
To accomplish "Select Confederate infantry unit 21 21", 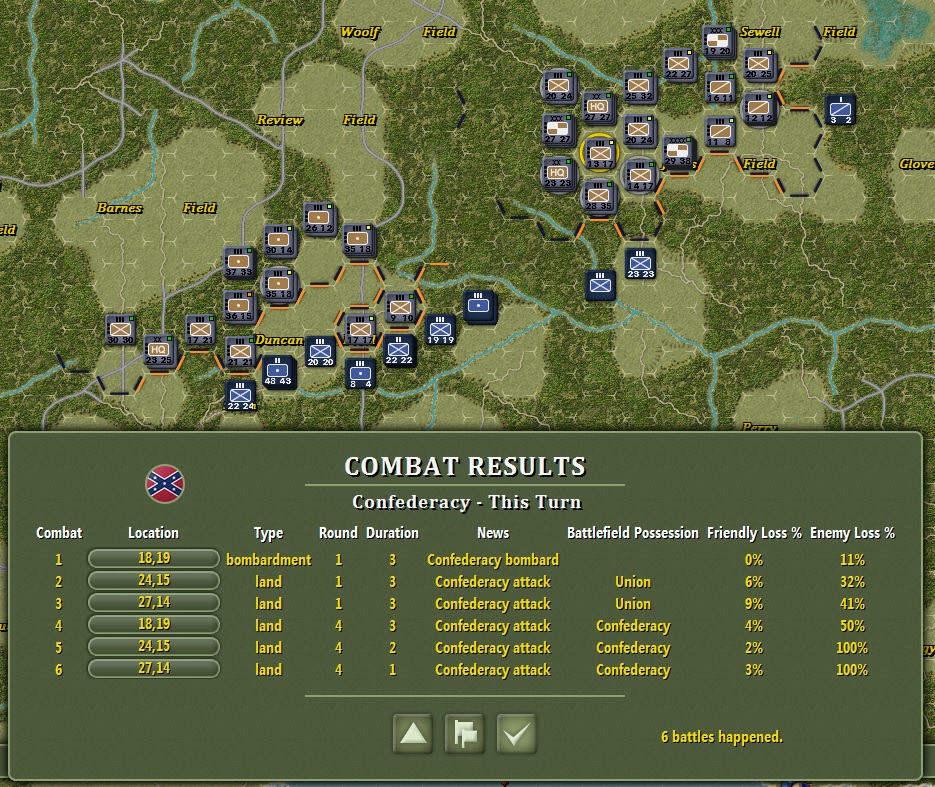I will [x=240, y=352].
